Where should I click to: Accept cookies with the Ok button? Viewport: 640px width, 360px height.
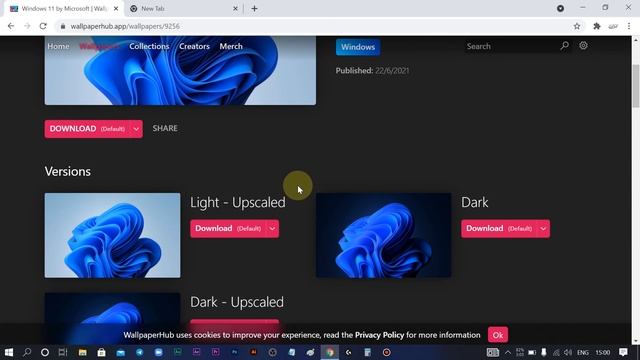point(498,335)
